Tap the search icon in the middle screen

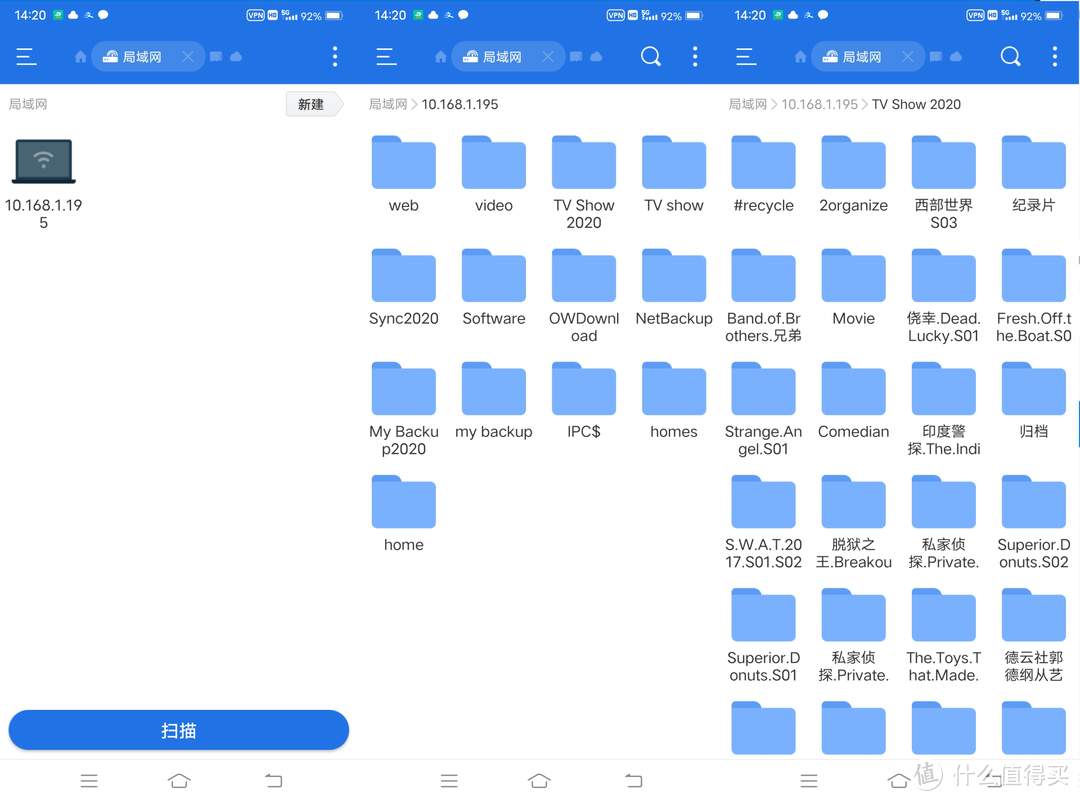coord(650,57)
